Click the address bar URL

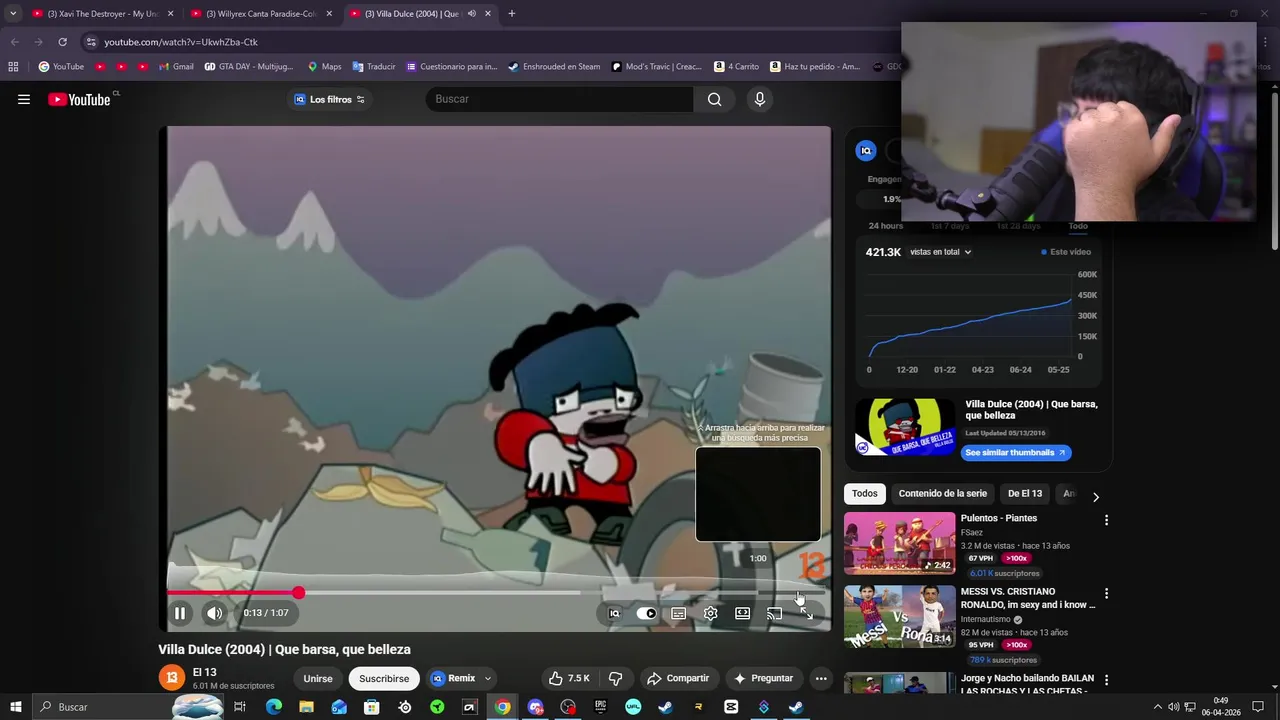coord(181,42)
